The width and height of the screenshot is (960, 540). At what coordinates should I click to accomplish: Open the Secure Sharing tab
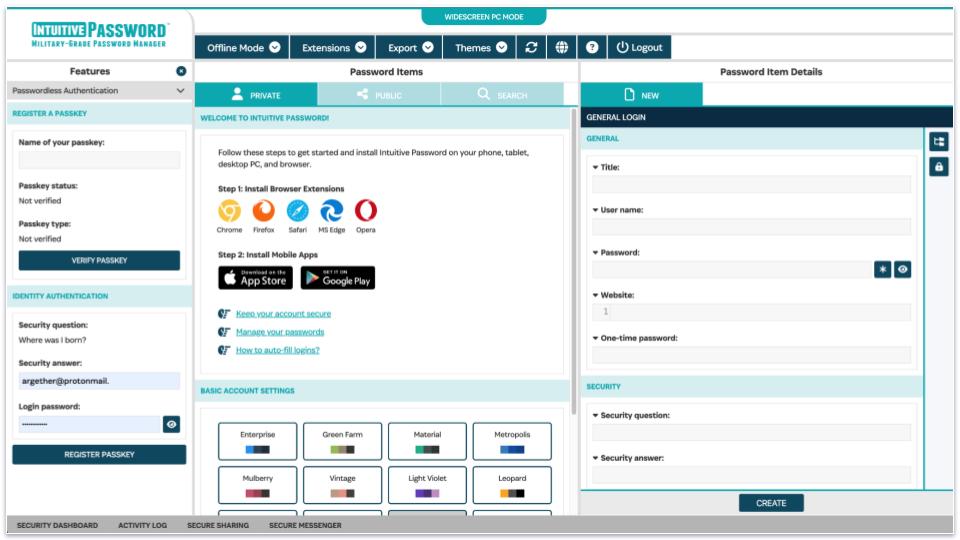pyautogui.click(x=218, y=525)
